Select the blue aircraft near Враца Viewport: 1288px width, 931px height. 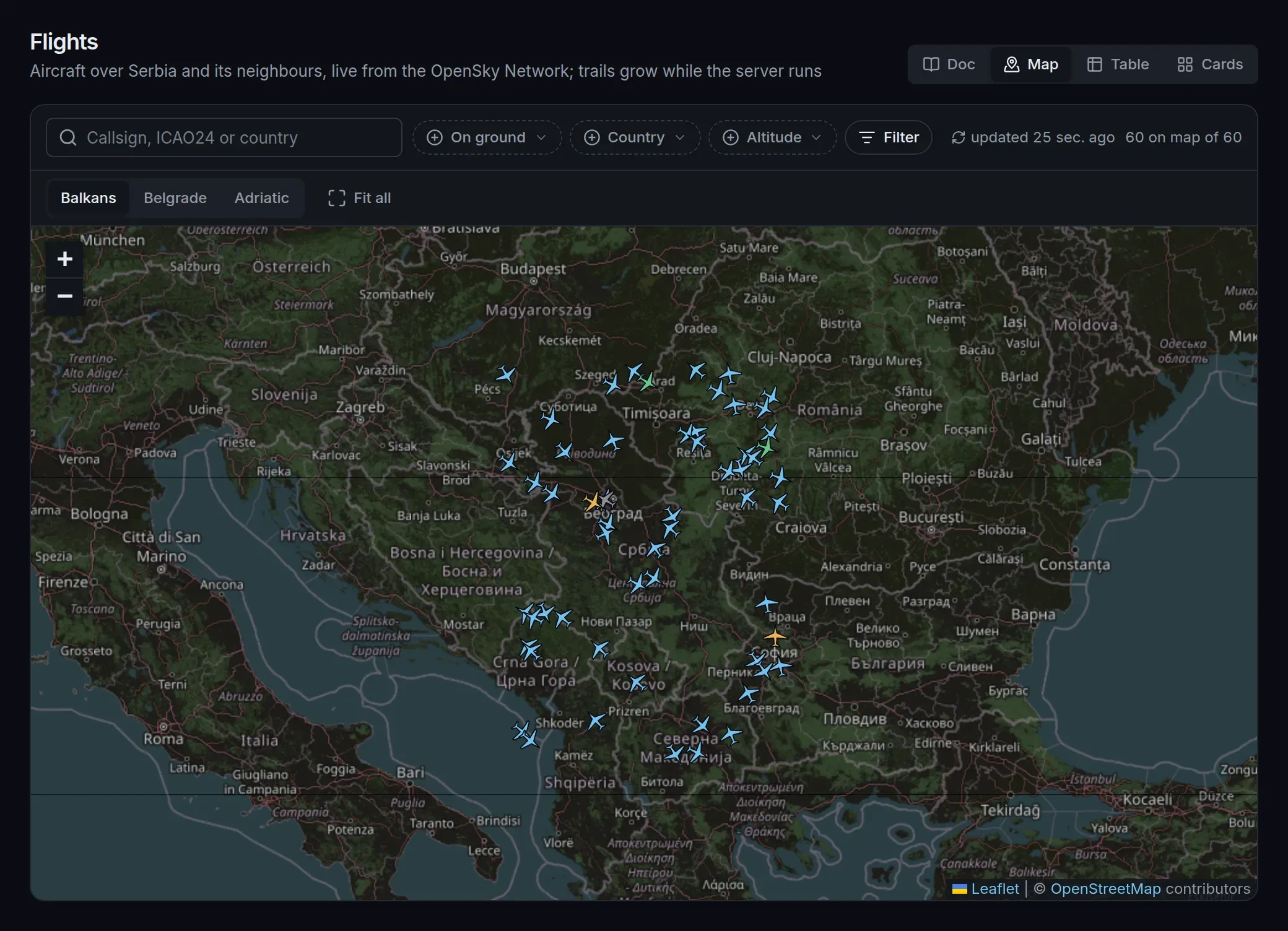click(767, 602)
